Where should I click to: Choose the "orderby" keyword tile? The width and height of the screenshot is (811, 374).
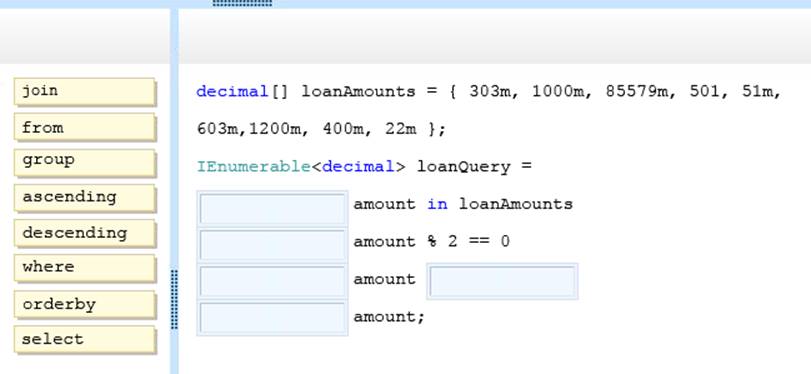pos(85,304)
